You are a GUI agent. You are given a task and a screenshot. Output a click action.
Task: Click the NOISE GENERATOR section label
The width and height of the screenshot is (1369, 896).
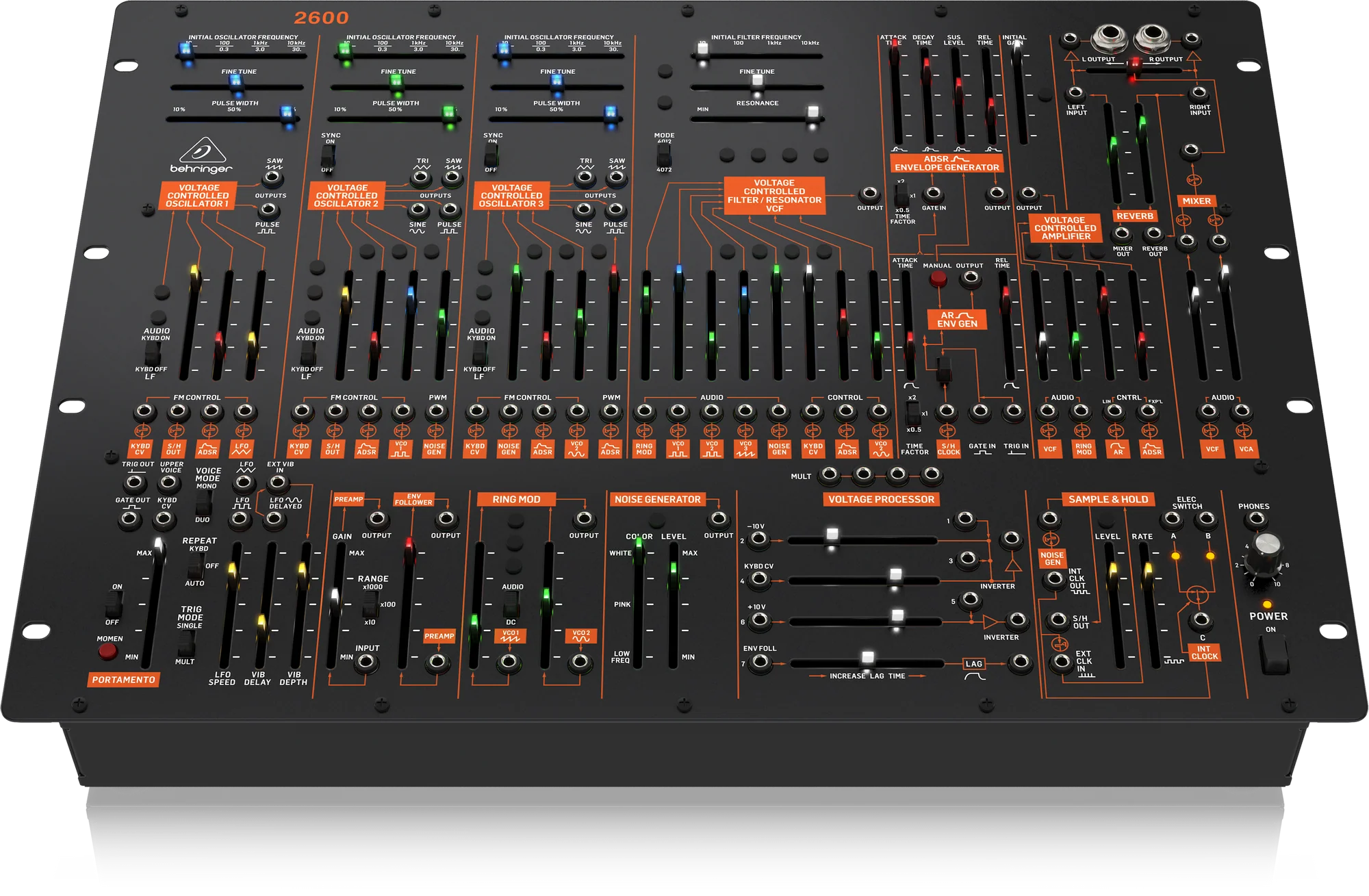657,499
